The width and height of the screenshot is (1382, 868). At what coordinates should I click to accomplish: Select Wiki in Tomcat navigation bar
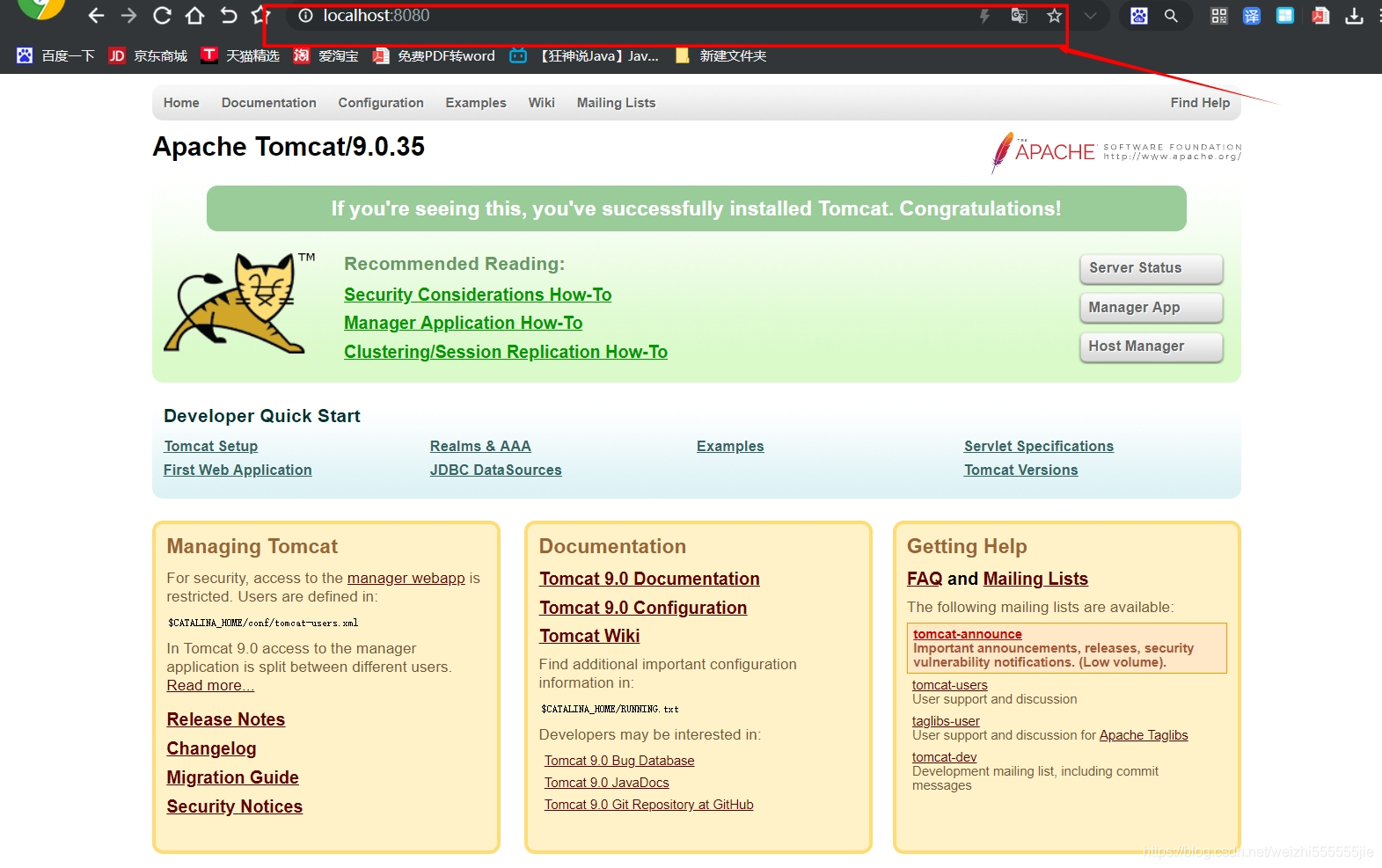click(x=542, y=103)
